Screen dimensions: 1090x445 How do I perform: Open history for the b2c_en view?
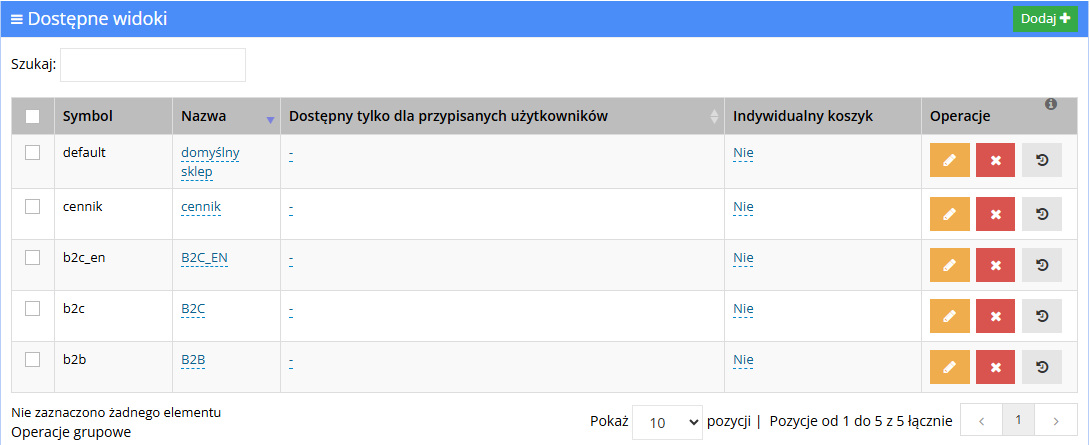pyautogui.click(x=1042, y=265)
